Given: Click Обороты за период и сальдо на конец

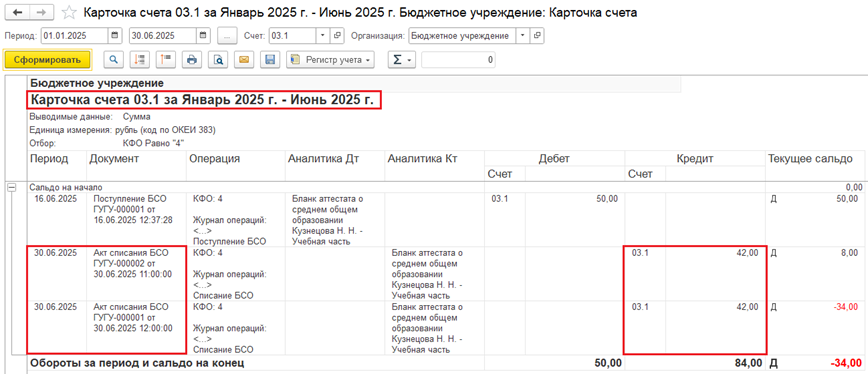Looking at the screenshot, I should 138,363.
